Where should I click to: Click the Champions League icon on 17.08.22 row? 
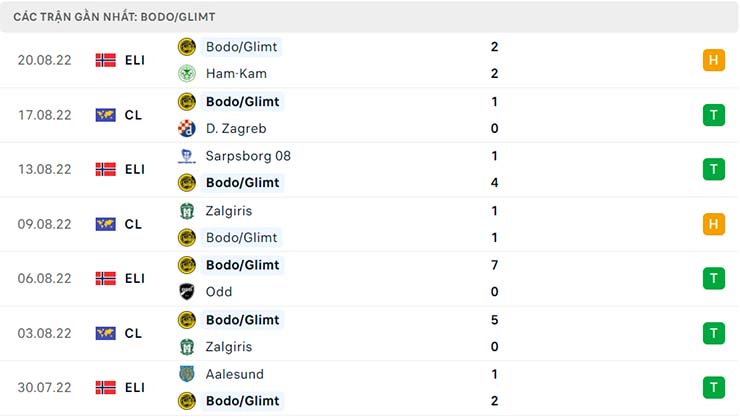point(105,115)
